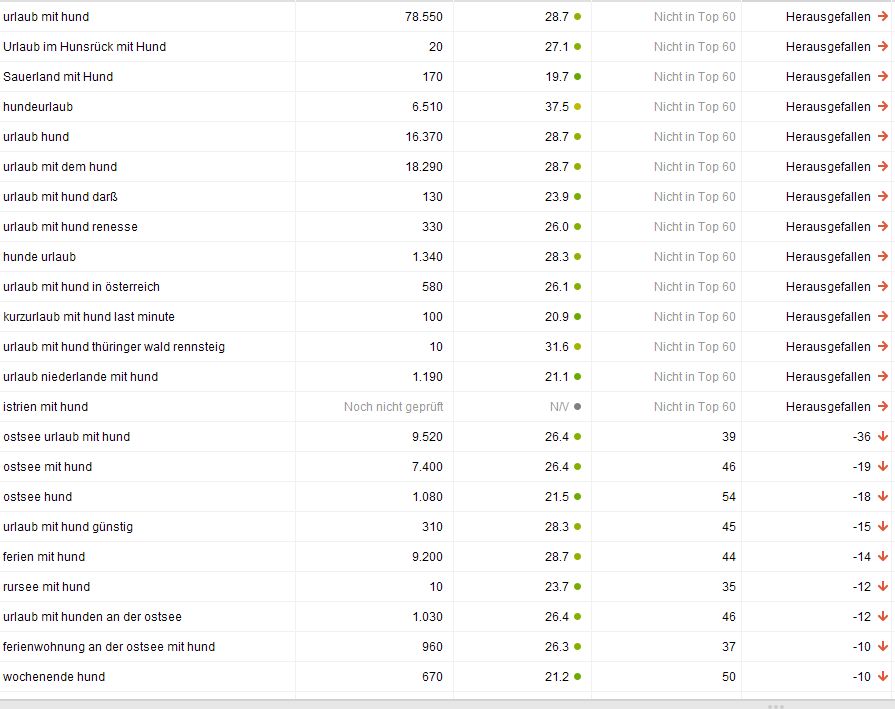
Task: Open keyword 'Urlaub im Hunsrück mit Hund'
Action: [84, 47]
